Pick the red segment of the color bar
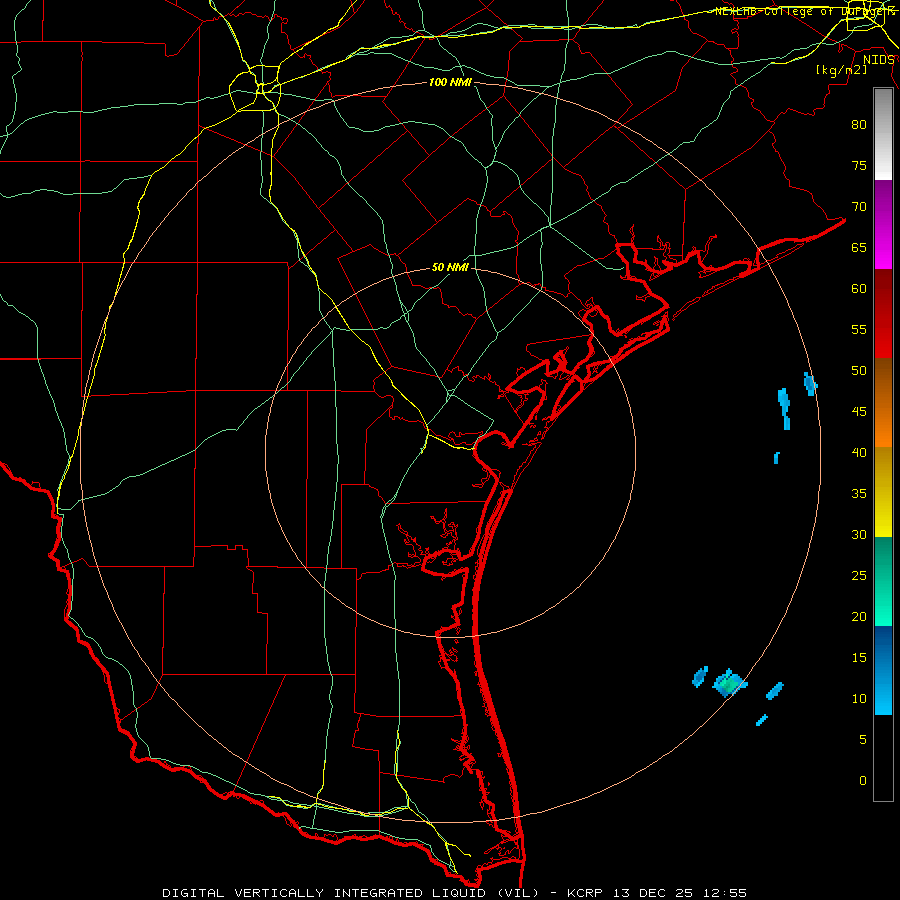The height and width of the screenshot is (900, 900). 883,314
